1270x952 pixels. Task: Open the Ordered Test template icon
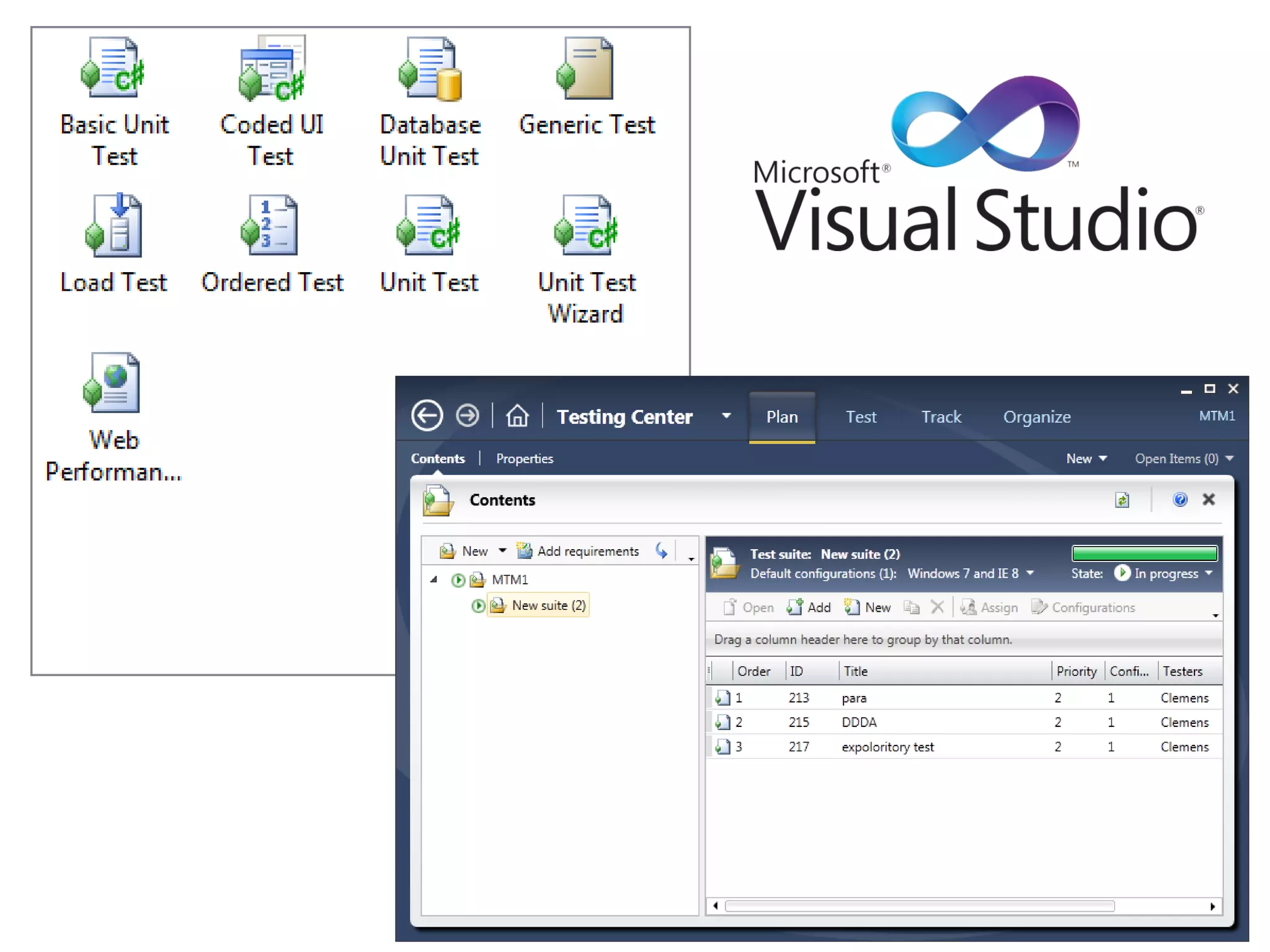270,225
